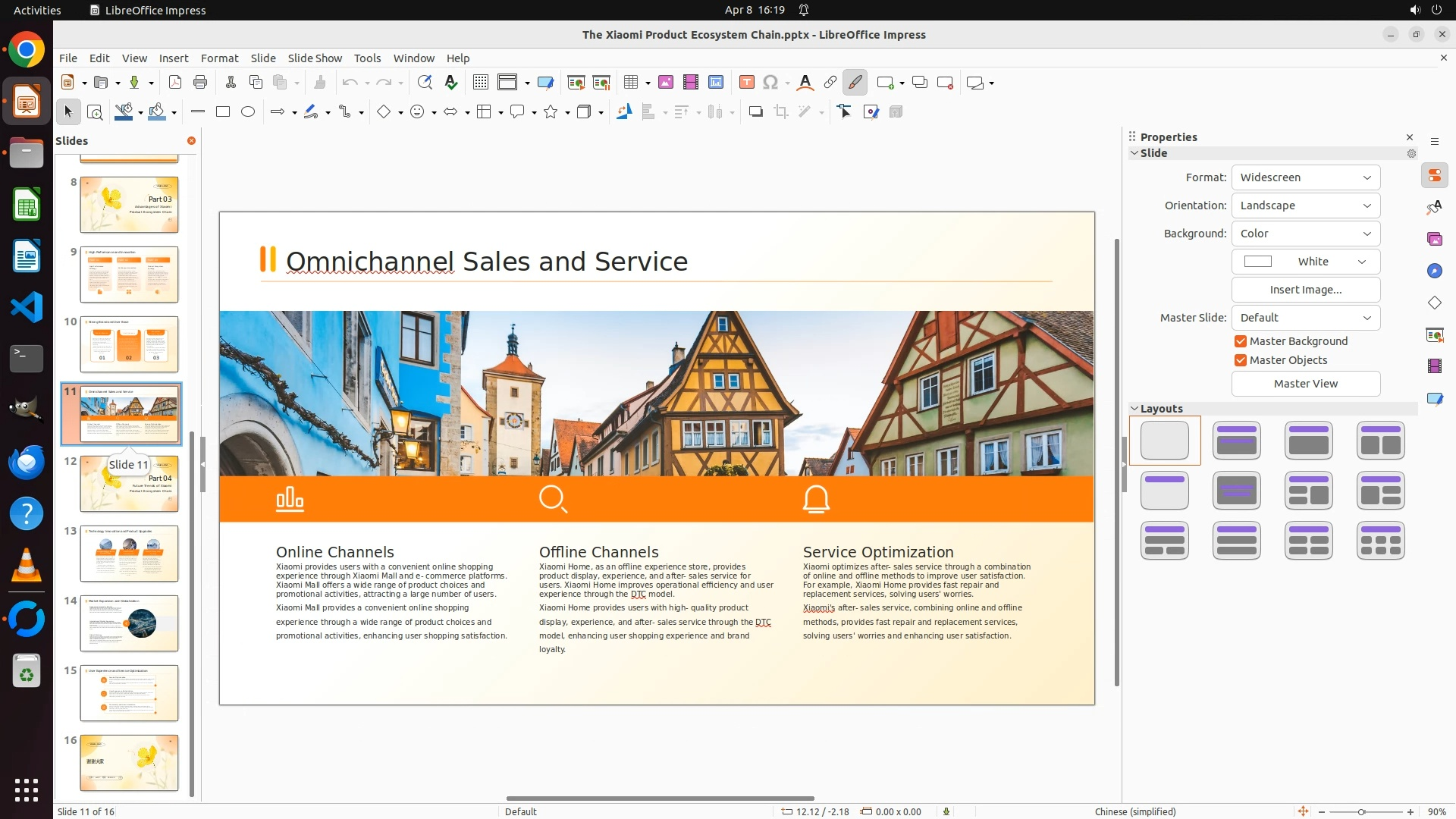1456x819 pixels.
Task: Toggle the highlighter draw function button
Action: (x=855, y=83)
